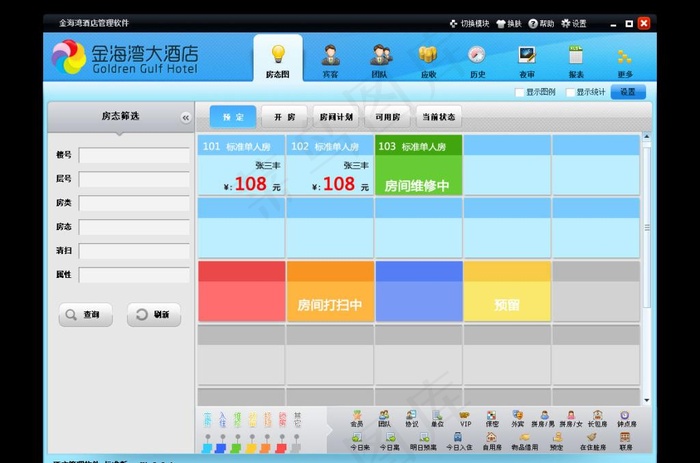Select the 房间计划 tab
Screen dimensions: 700x463
click(336, 117)
